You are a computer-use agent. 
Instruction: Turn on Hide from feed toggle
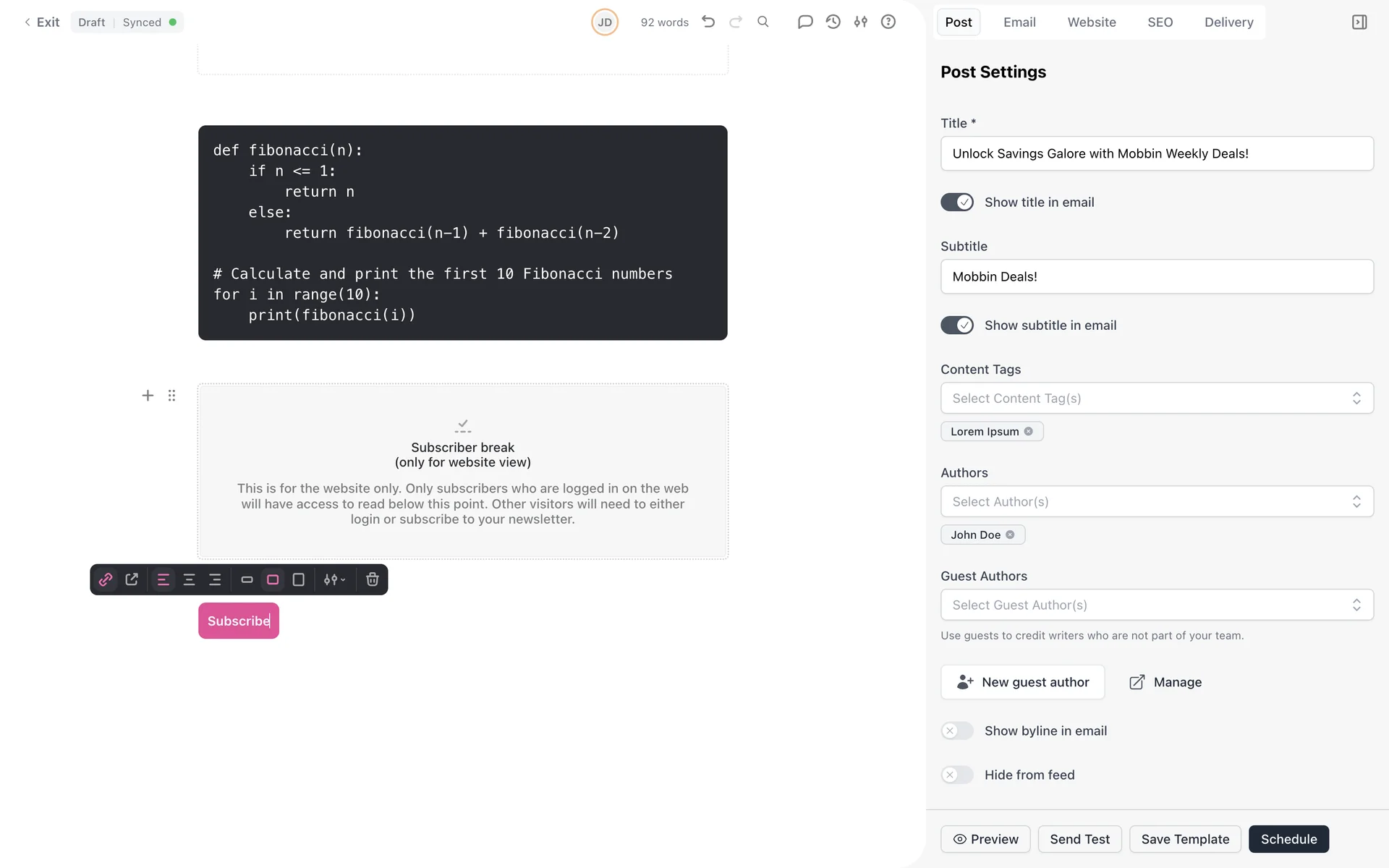956,775
